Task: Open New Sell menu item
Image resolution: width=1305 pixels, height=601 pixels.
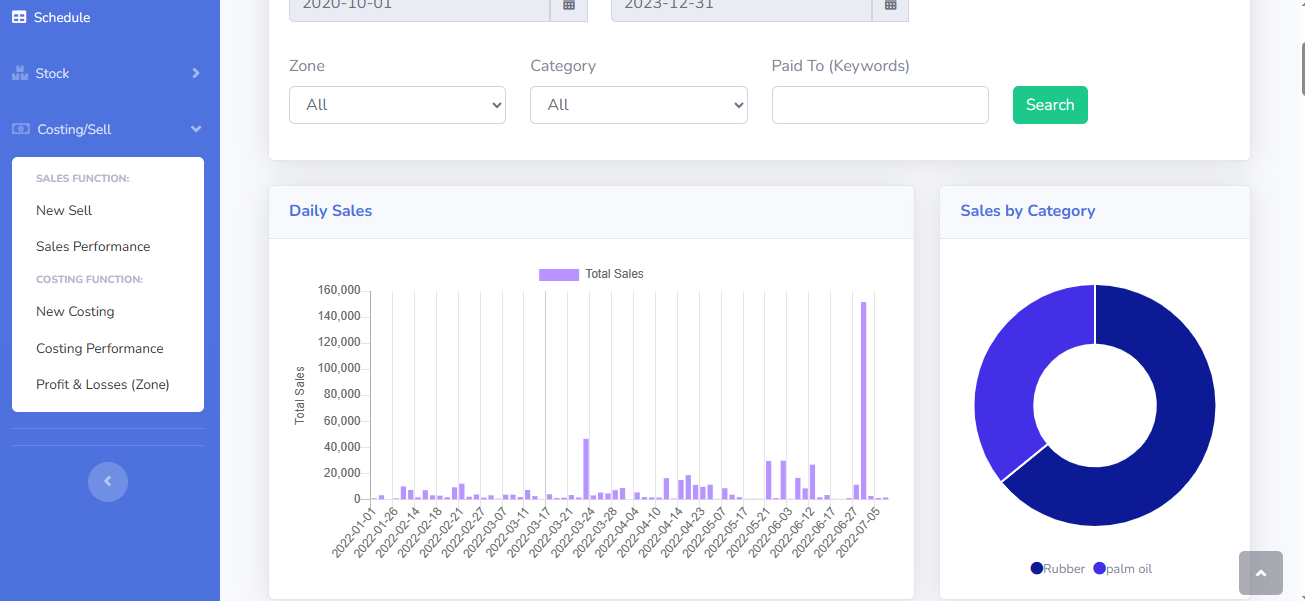Action: tap(64, 210)
